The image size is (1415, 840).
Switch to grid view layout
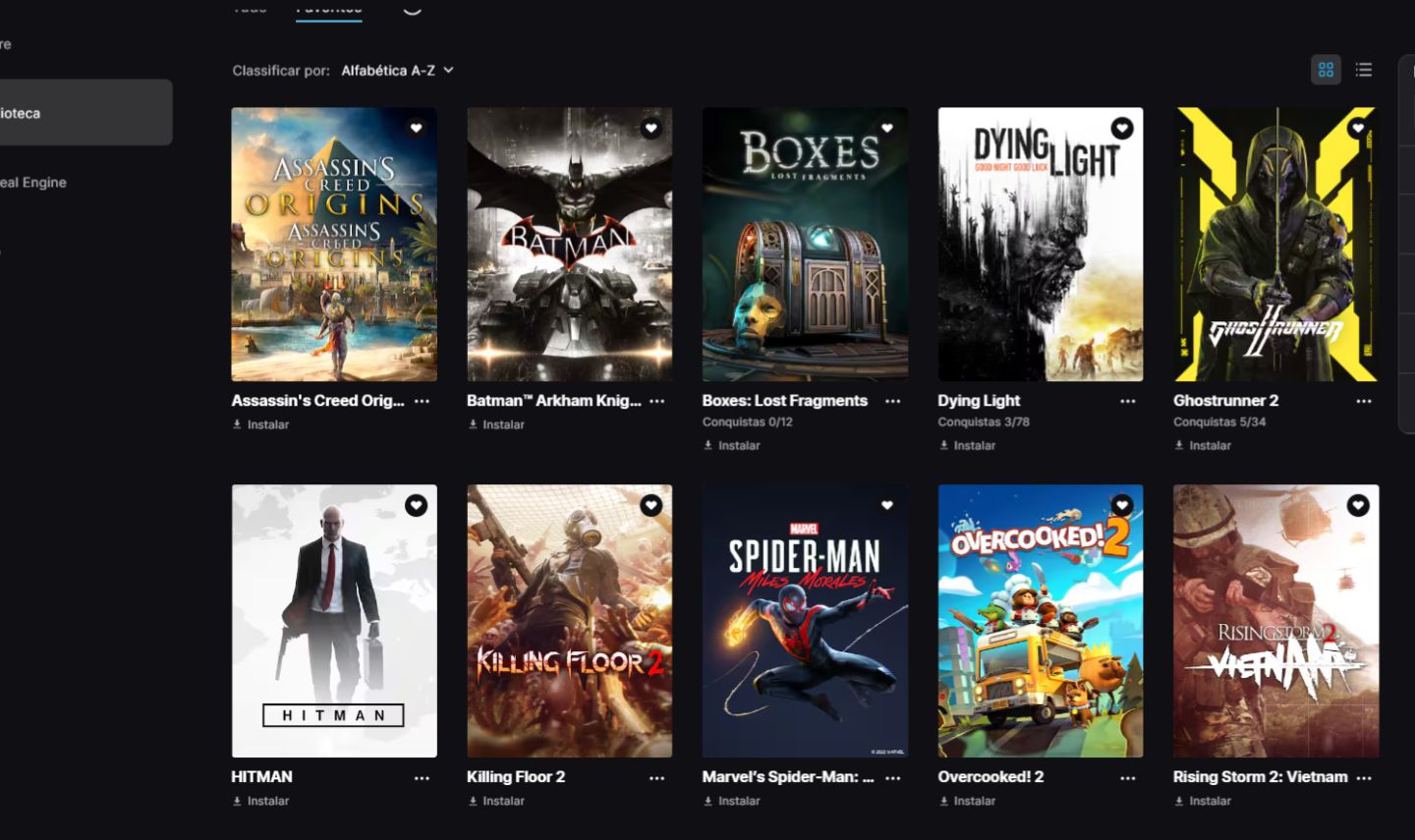pyautogui.click(x=1326, y=70)
